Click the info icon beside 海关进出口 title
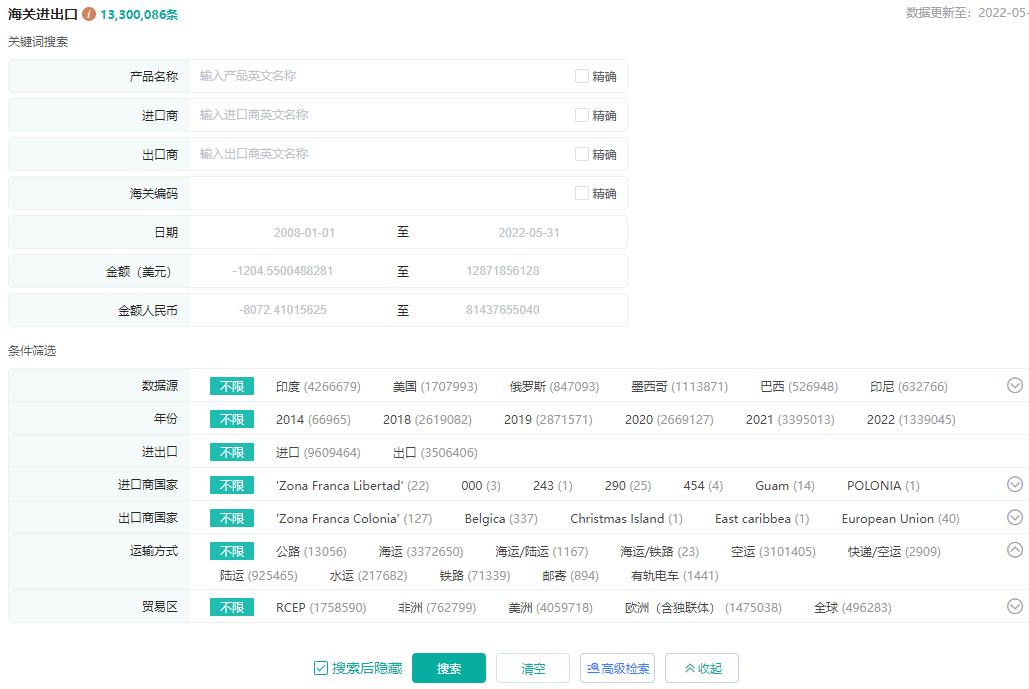The width and height of the screenshot is (1029, 689). (x=89, y=15)
